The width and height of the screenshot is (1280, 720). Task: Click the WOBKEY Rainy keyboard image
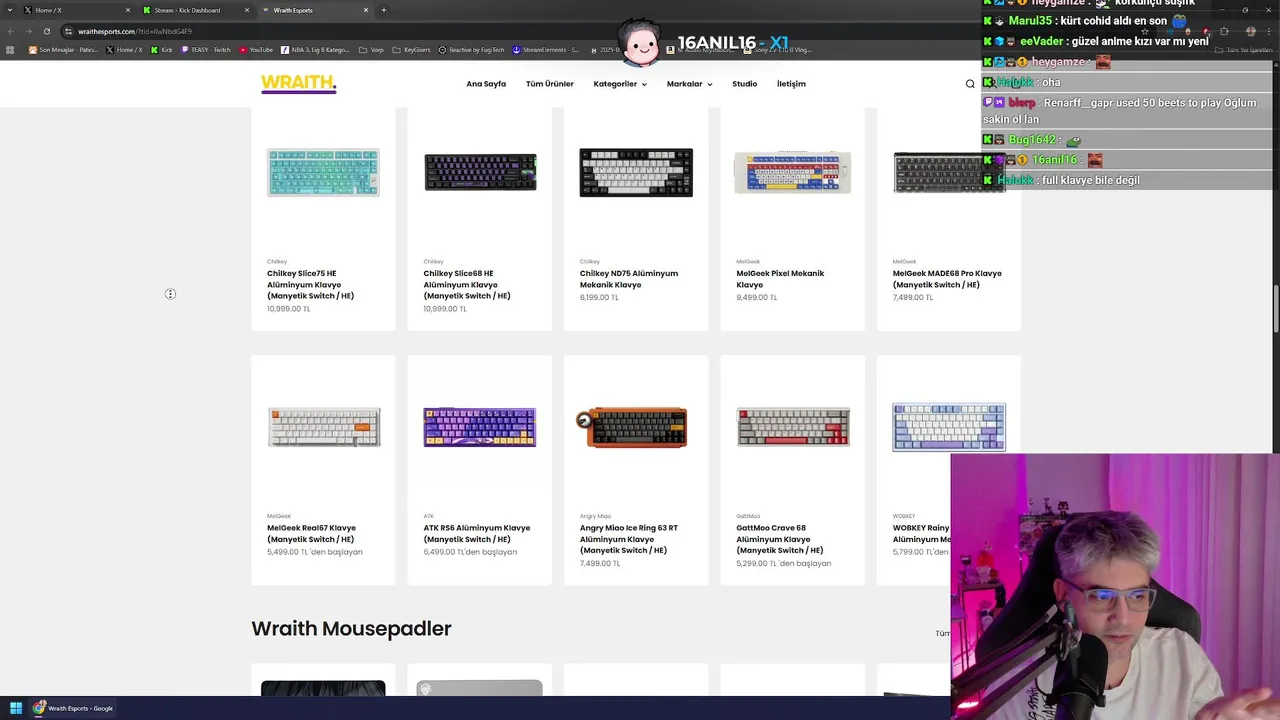[x=949, y=427]
